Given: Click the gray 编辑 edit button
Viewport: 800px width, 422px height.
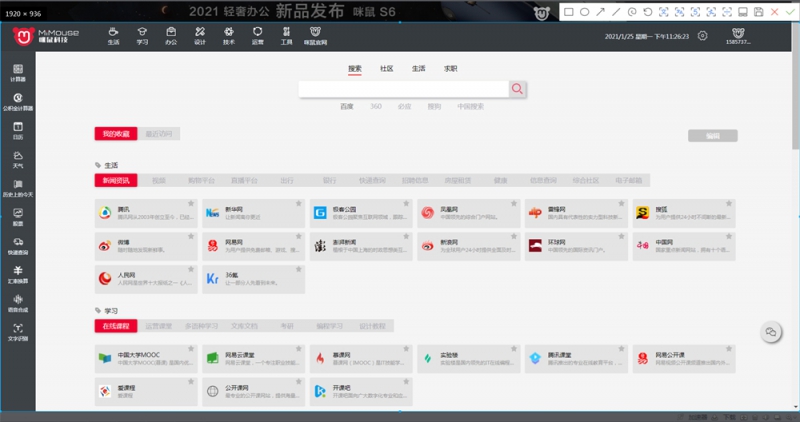Looking at the screenshot, I should [713, 136].
